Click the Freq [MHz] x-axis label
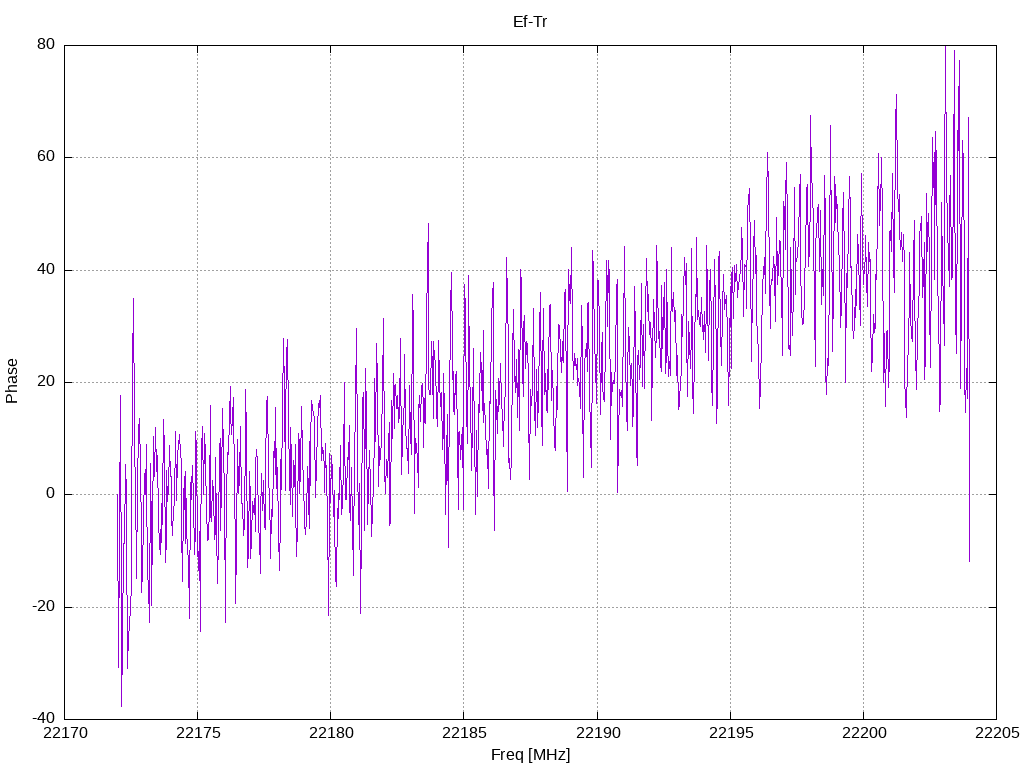The width and height of the screenshot is (1024, 768). [530, 755]
